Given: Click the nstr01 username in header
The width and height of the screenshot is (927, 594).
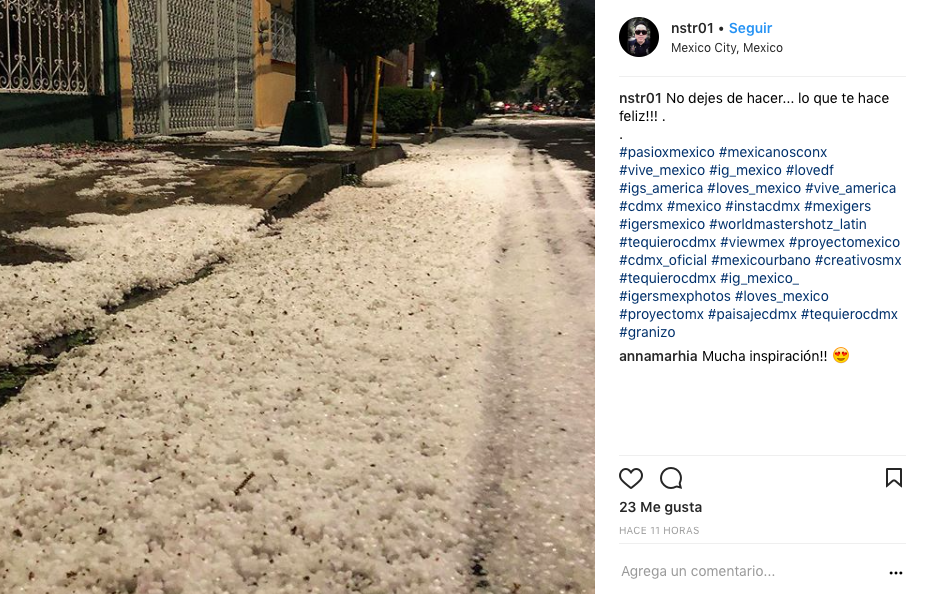Looking at the screenshot, I should pyautogui.click(x=692, y=28).
